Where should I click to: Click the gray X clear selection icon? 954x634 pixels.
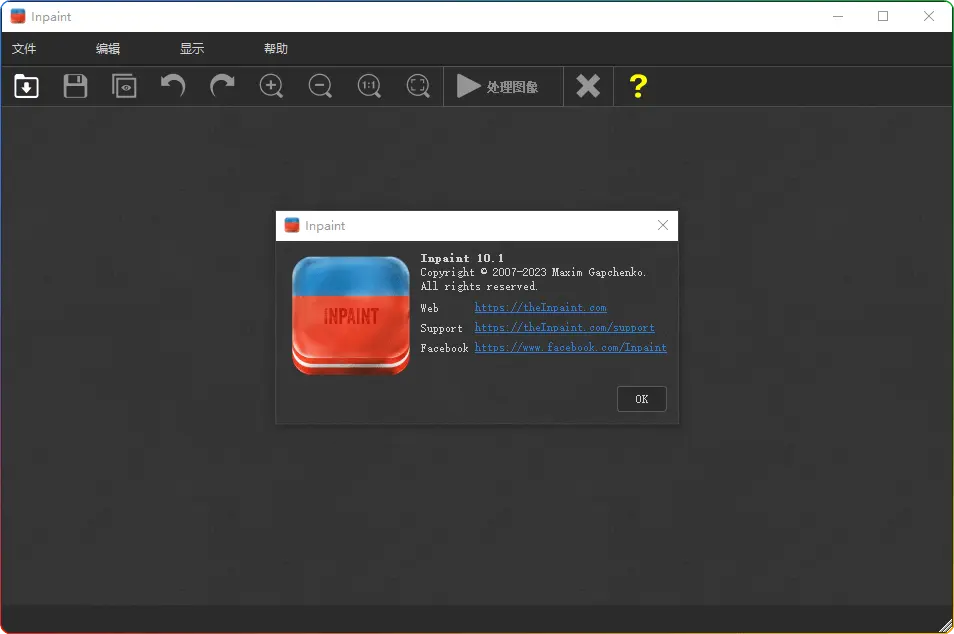[x=588, y=87]
